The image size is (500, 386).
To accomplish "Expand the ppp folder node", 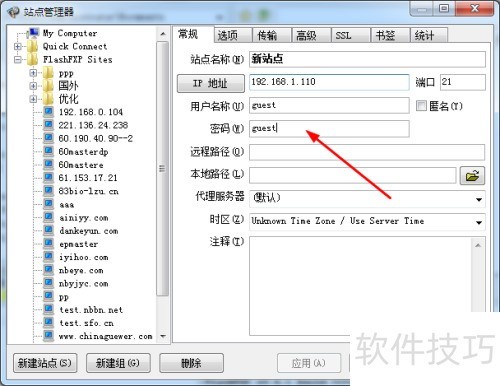I will tap(33, 73).
